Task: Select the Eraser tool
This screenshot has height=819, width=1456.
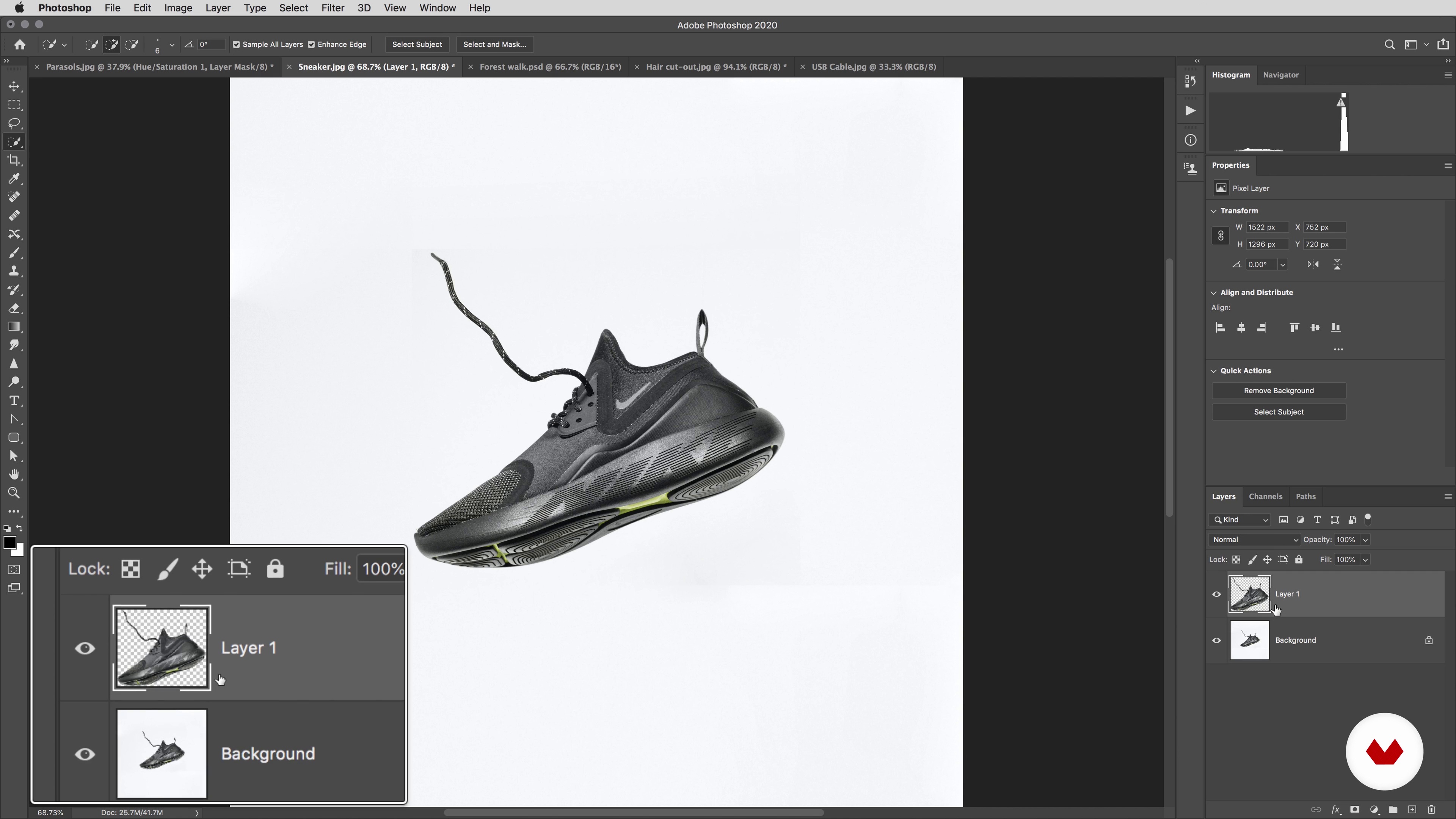Action: pyautogui.click(x=14, y=308)
